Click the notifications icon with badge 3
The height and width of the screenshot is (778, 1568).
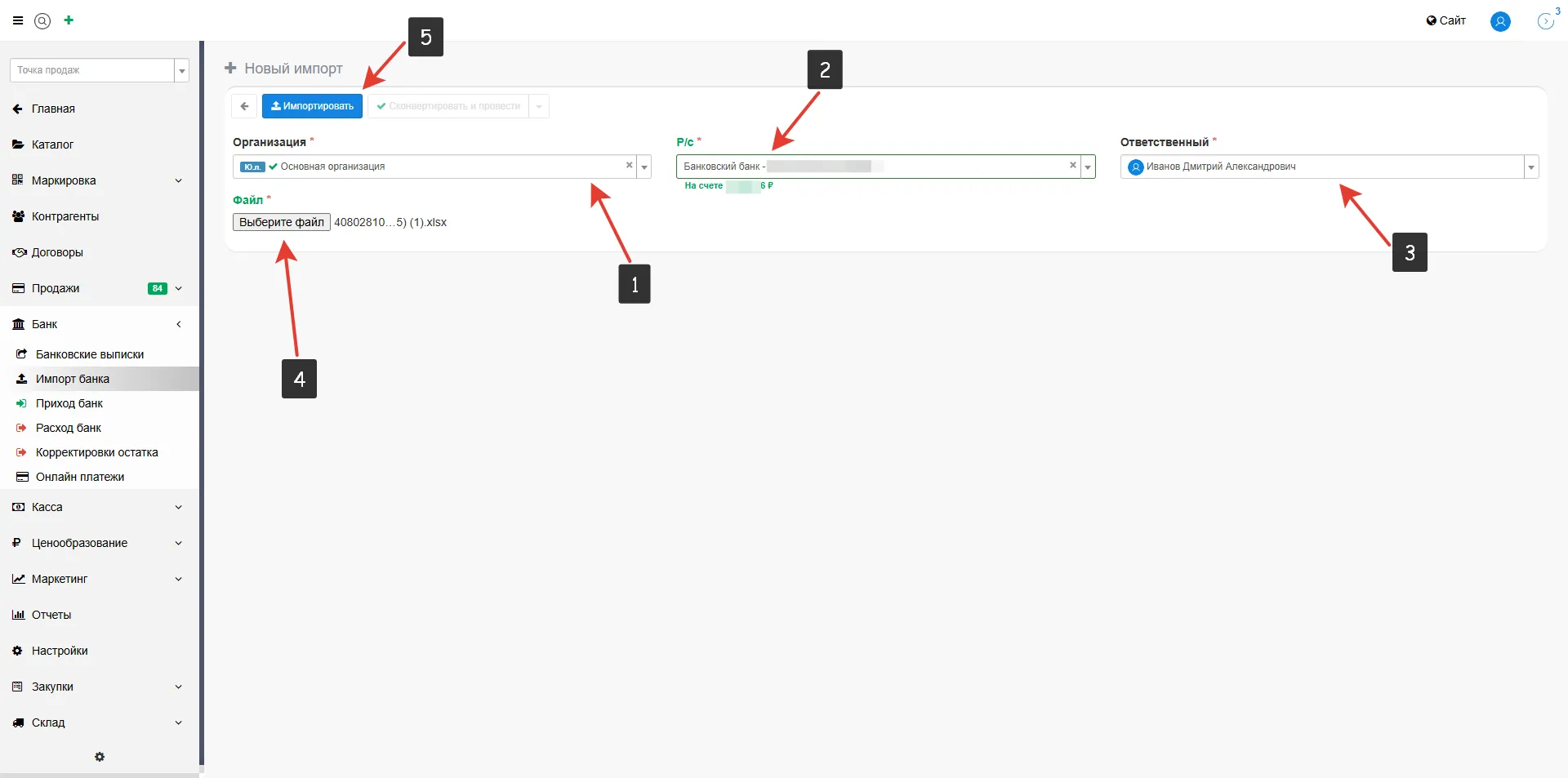coord(1545,21)
